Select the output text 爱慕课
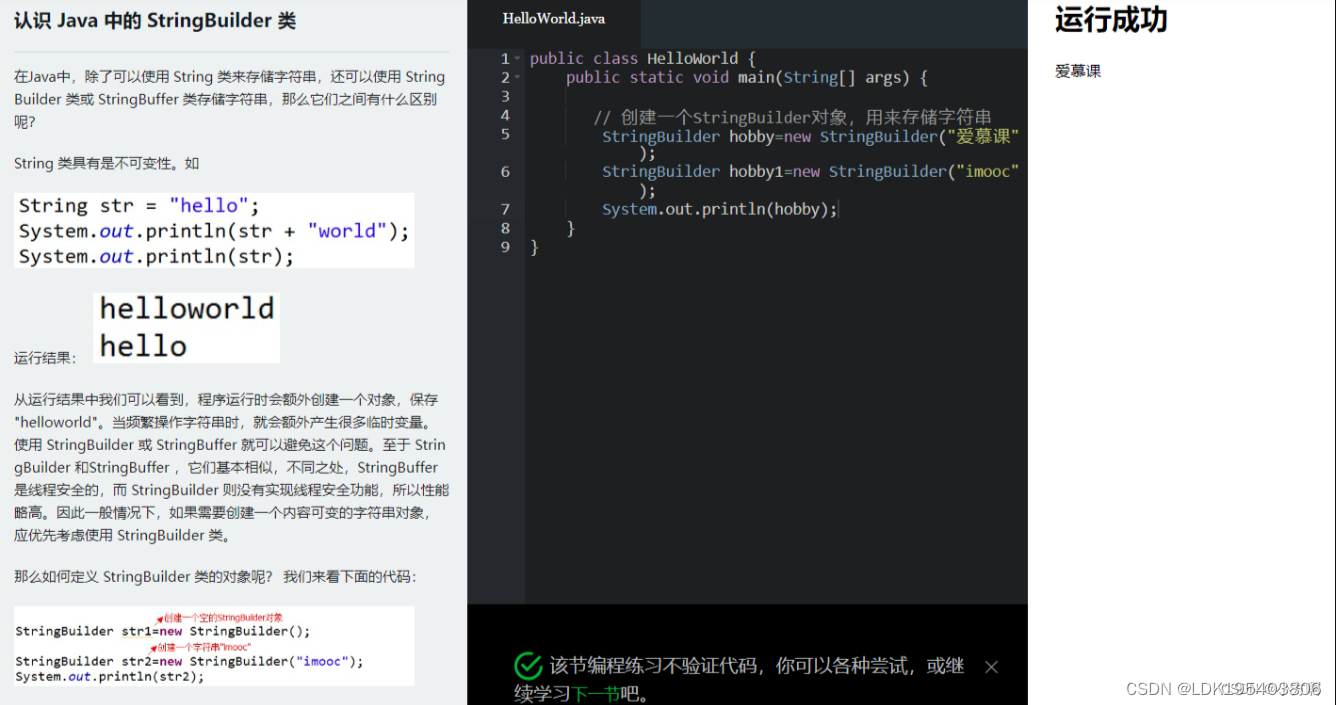 click(1077, 71)
